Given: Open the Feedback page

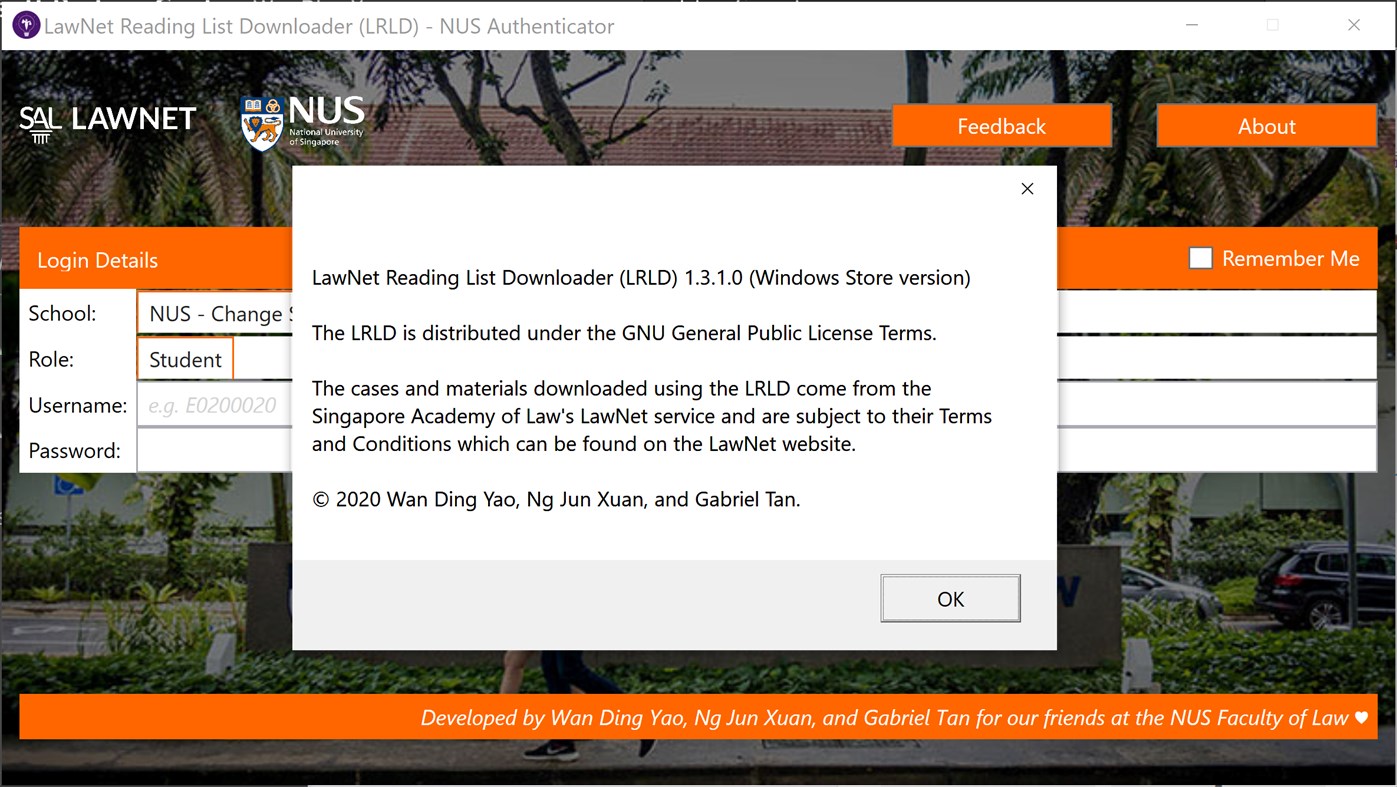Looking at the screenshot, I should click(1001, 125).
